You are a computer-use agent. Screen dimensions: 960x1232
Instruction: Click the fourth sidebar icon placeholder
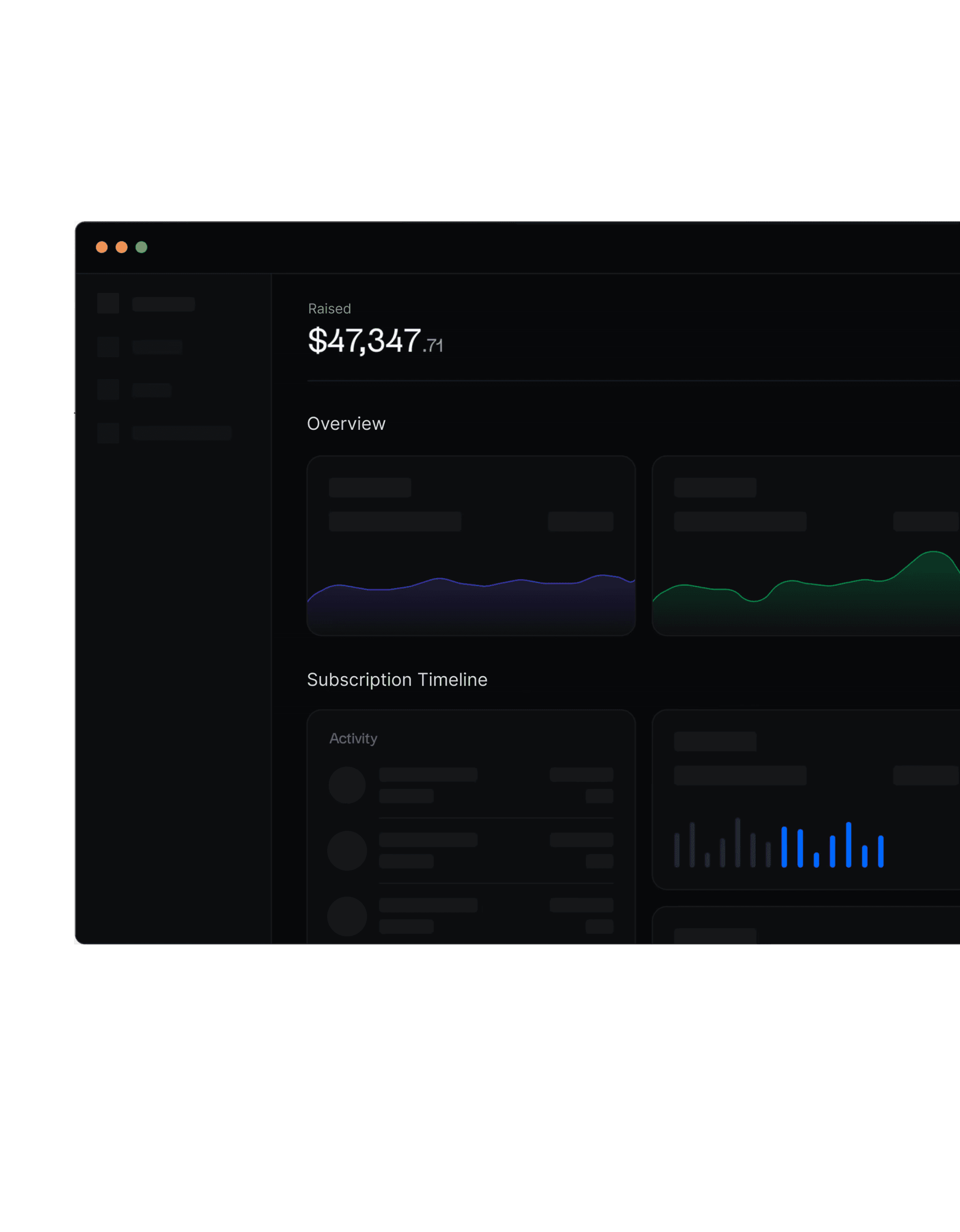(108, 433)
